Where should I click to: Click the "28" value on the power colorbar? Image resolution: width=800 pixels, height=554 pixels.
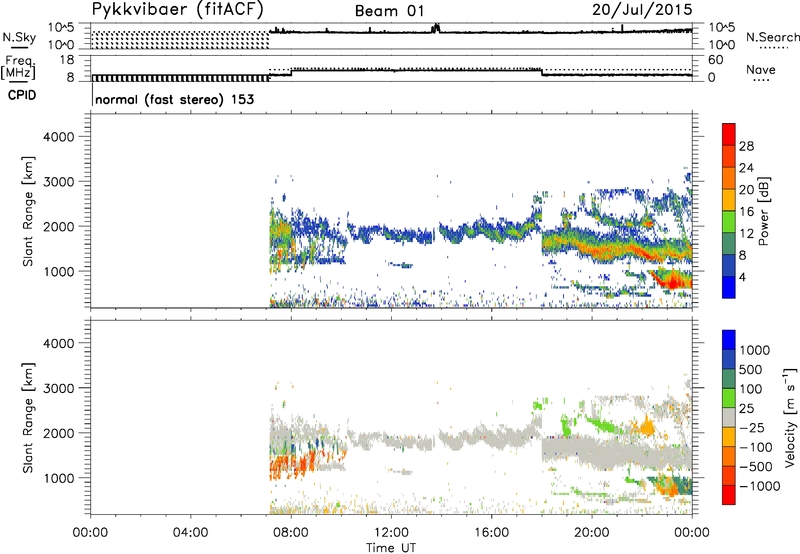click(x=746, y=146)
